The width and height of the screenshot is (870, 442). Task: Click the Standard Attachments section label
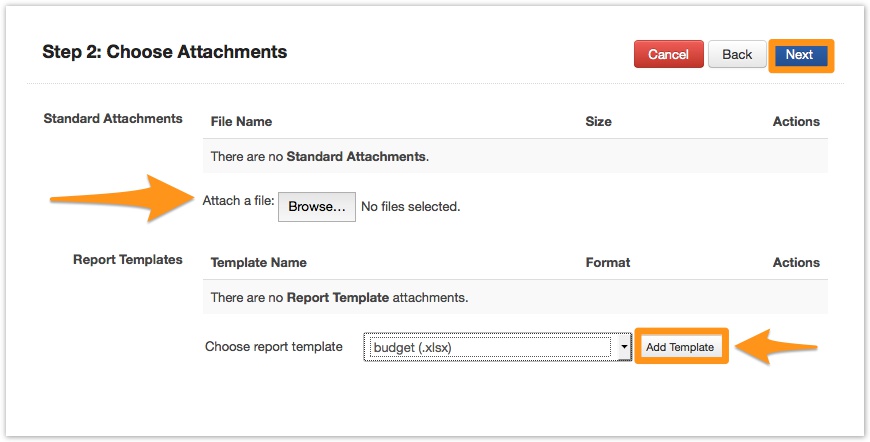pos(113,119)
